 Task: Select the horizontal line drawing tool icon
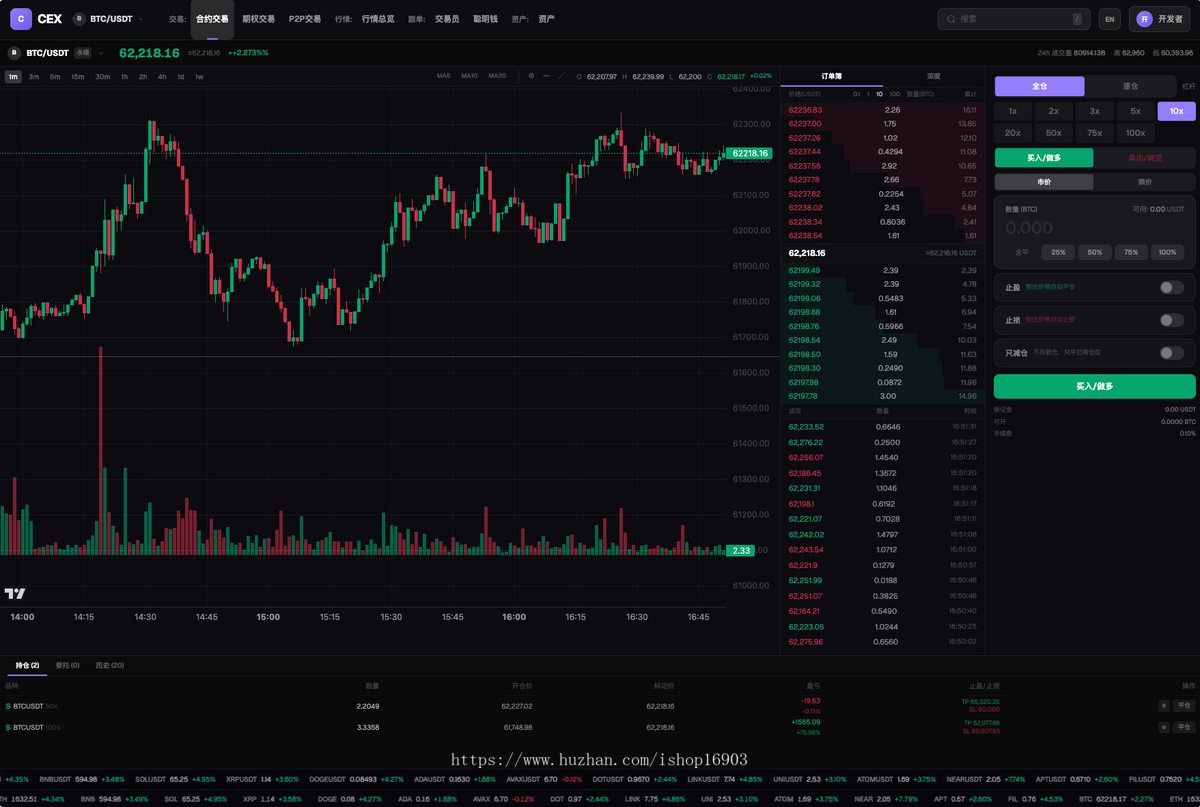[x=546, y=76]
